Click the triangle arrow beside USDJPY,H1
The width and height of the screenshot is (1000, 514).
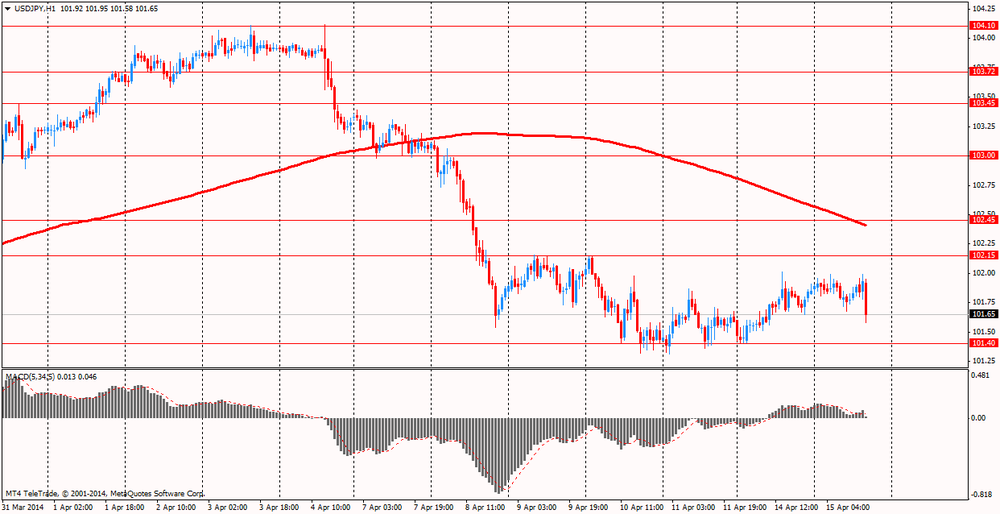click(x=8, y=8)
